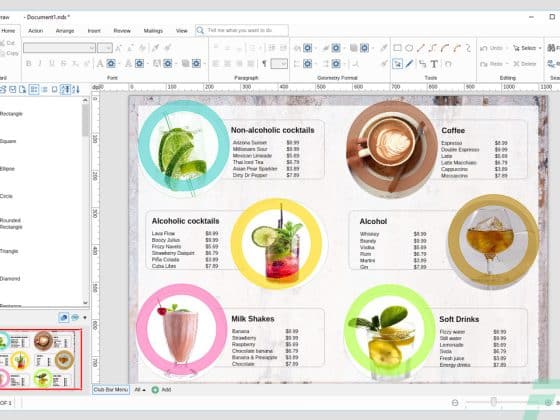This screenshot has height=420, width=560.
Task: Toggle the highlighted thumbnails view button
Action: 34,89
